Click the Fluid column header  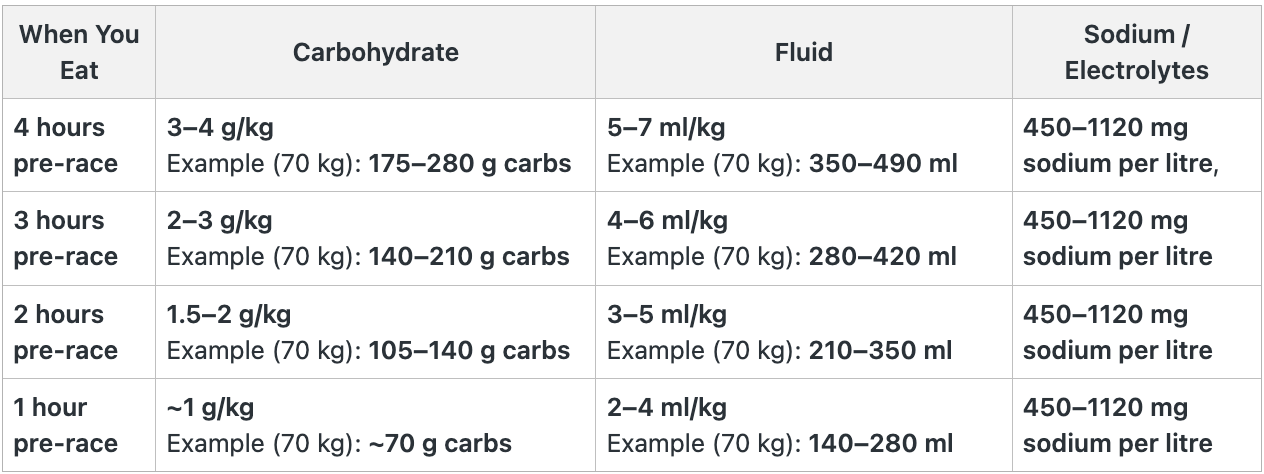coord(803,52)
